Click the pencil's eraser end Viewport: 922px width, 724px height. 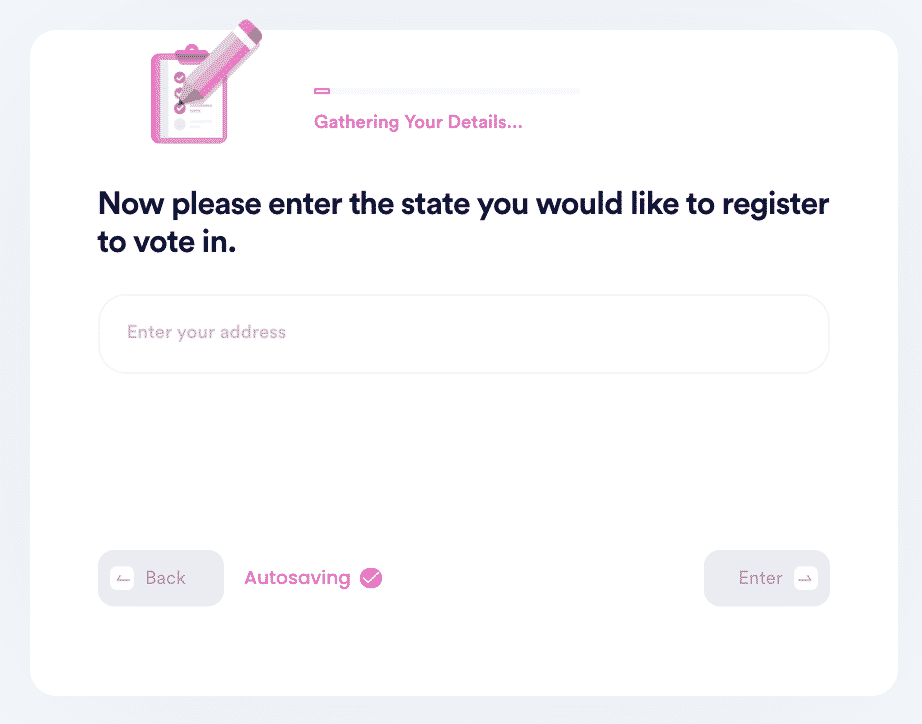[250, 31]
